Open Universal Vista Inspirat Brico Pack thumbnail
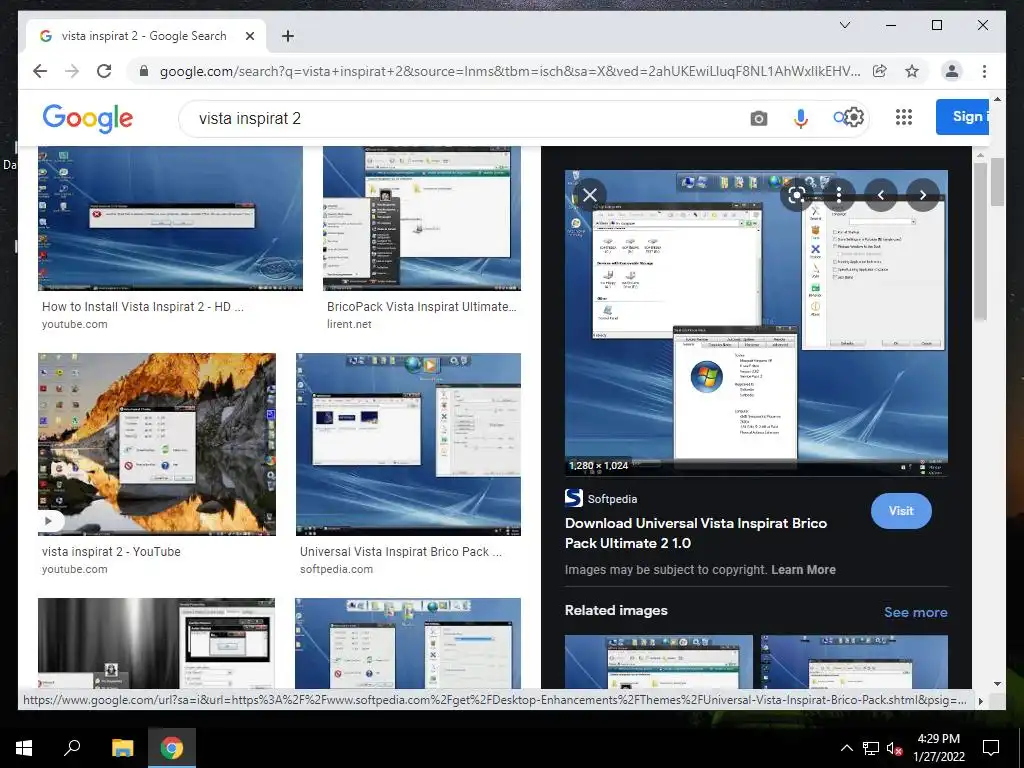 pyautogui.click(x=408, y=444)
